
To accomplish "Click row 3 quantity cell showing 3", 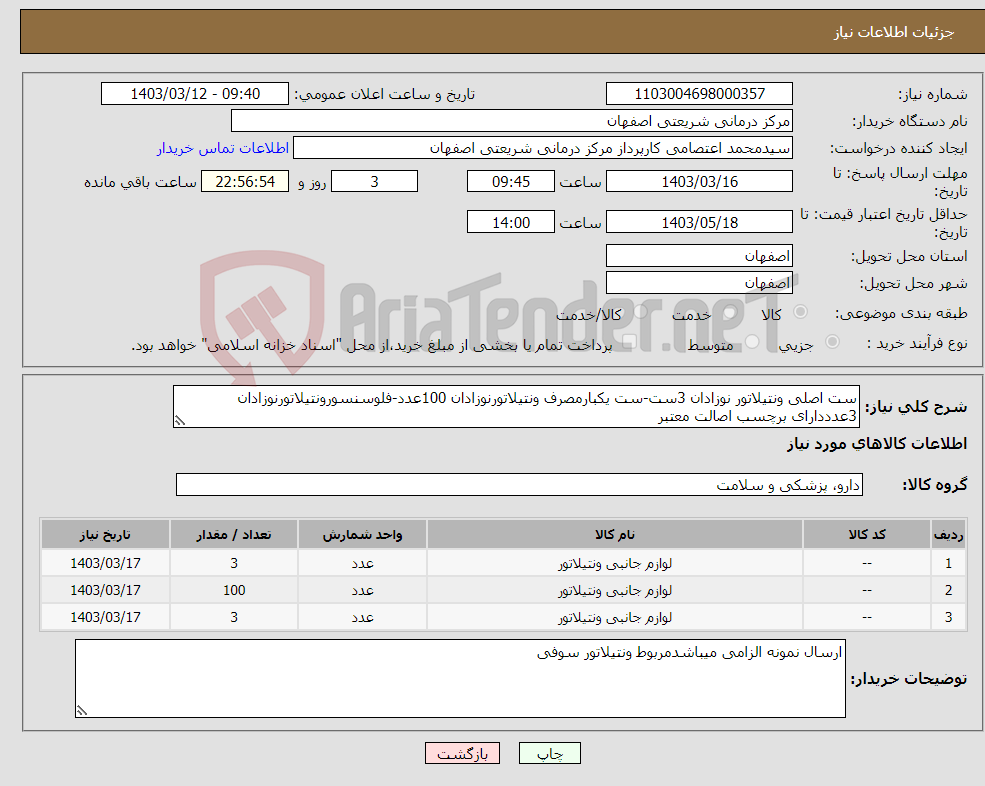I will click(234, 617).
